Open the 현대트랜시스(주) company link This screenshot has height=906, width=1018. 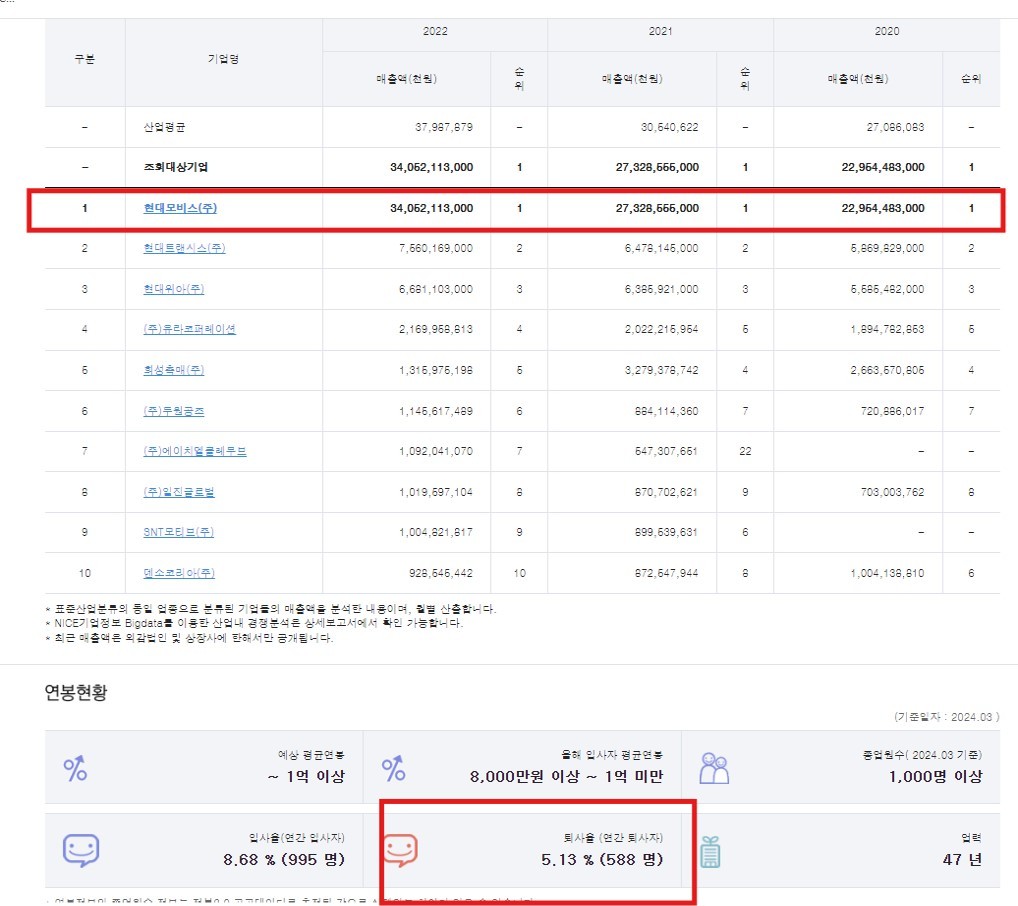click(x=184, y=248)
